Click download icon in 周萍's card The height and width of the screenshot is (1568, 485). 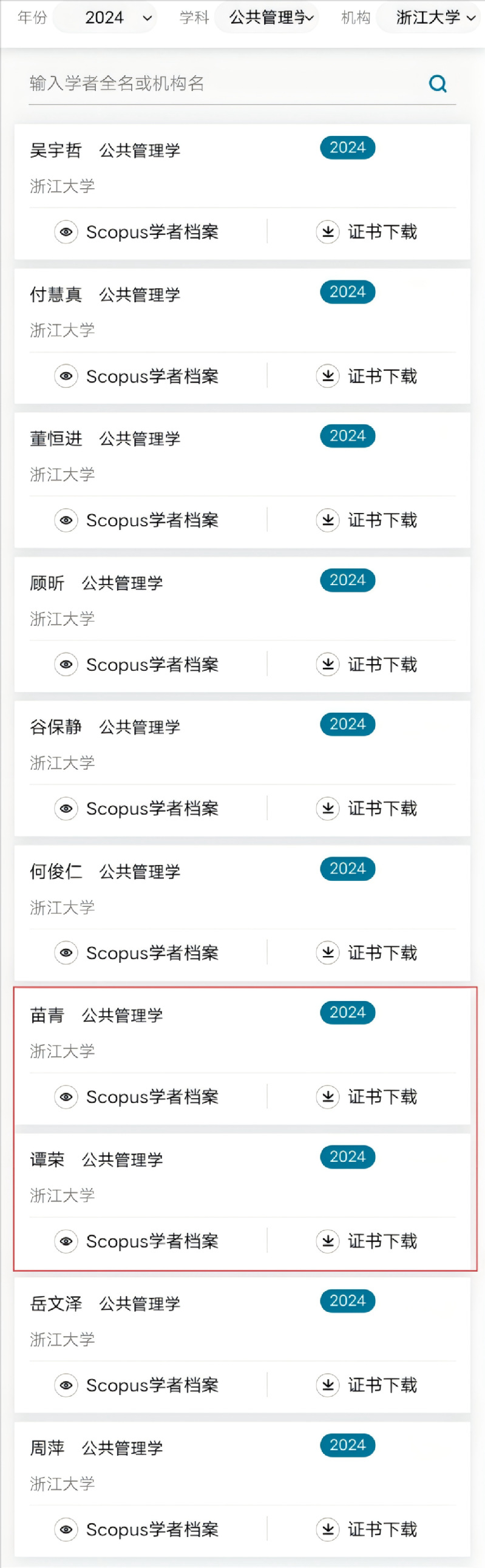pyautogui.click(x=327, y=1529)
